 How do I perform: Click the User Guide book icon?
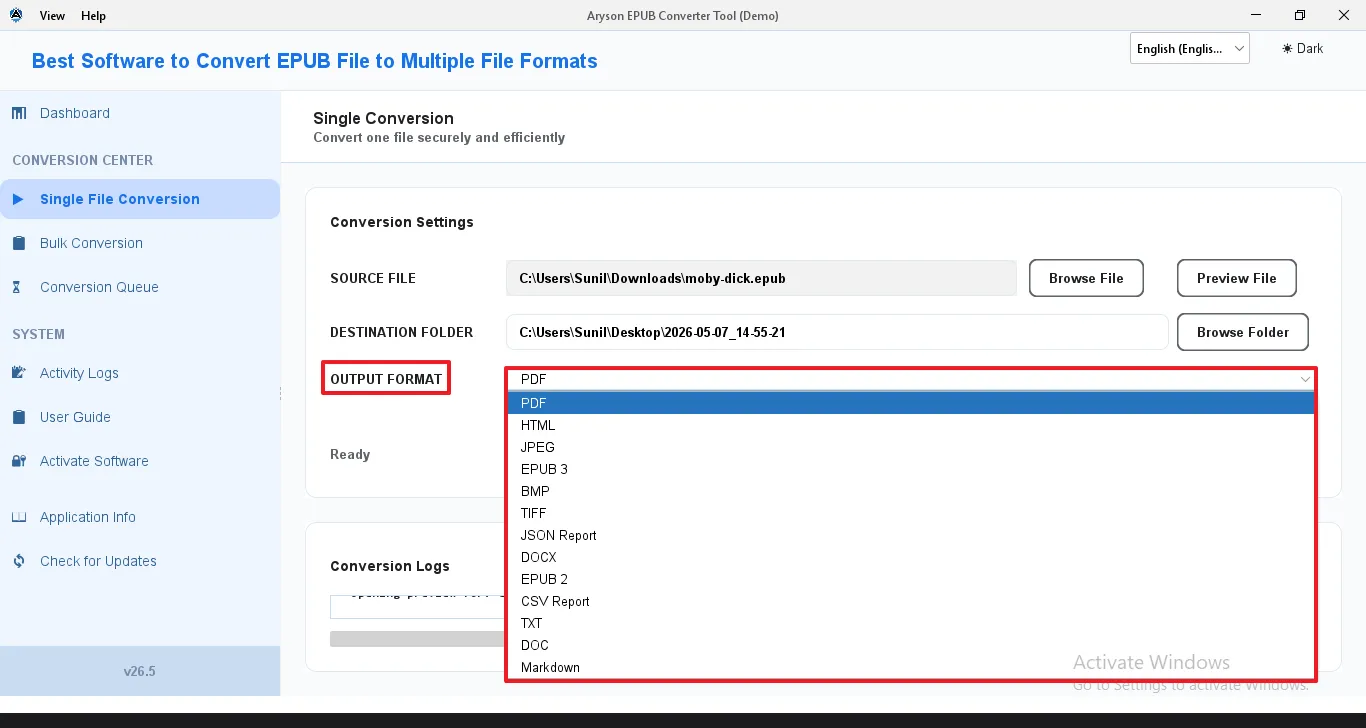click(x=19, y=417)
